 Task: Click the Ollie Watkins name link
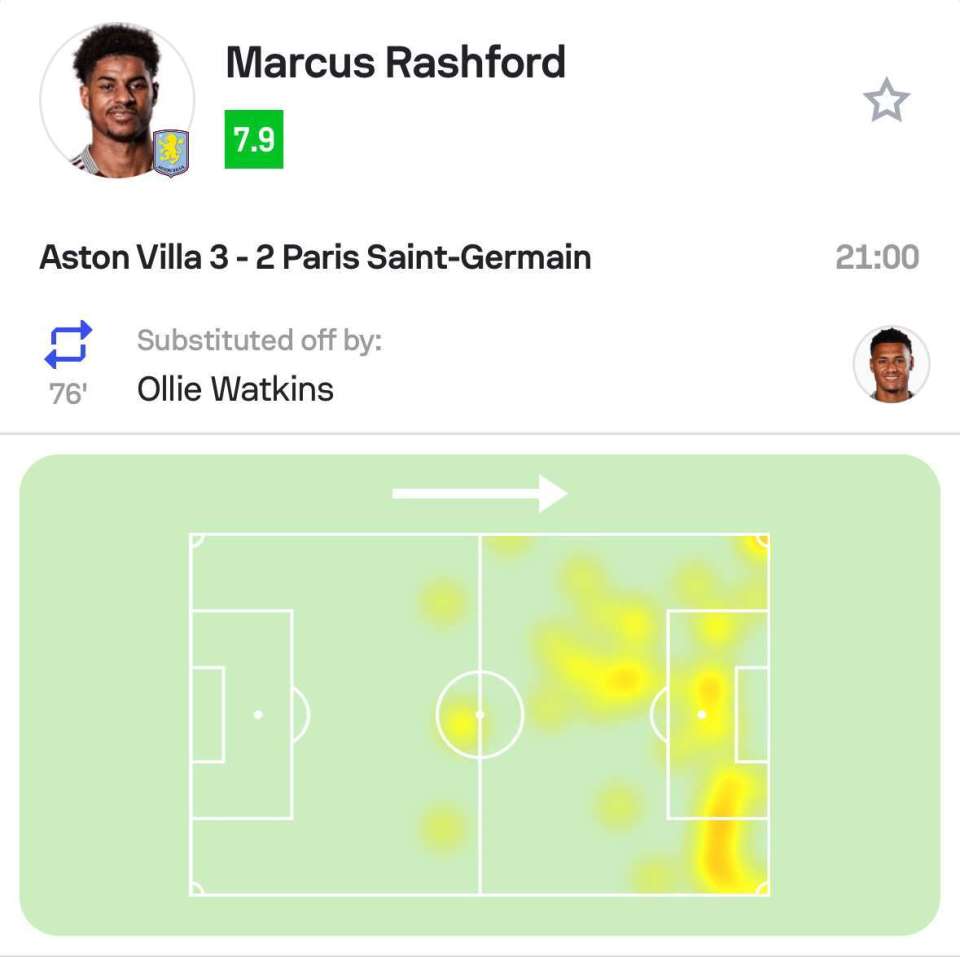point(235,389)
